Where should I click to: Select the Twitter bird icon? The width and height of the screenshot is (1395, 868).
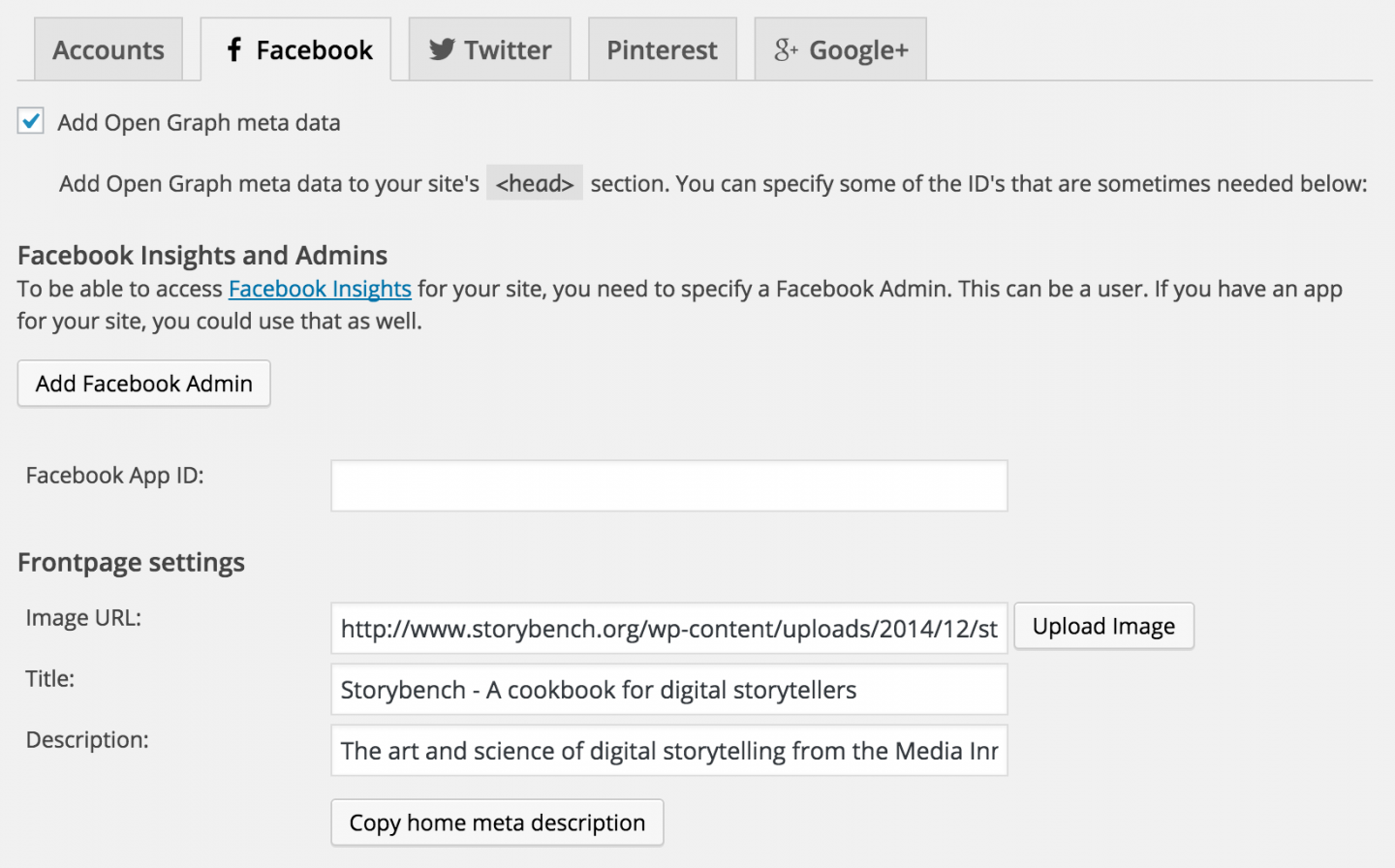(443, 49)
